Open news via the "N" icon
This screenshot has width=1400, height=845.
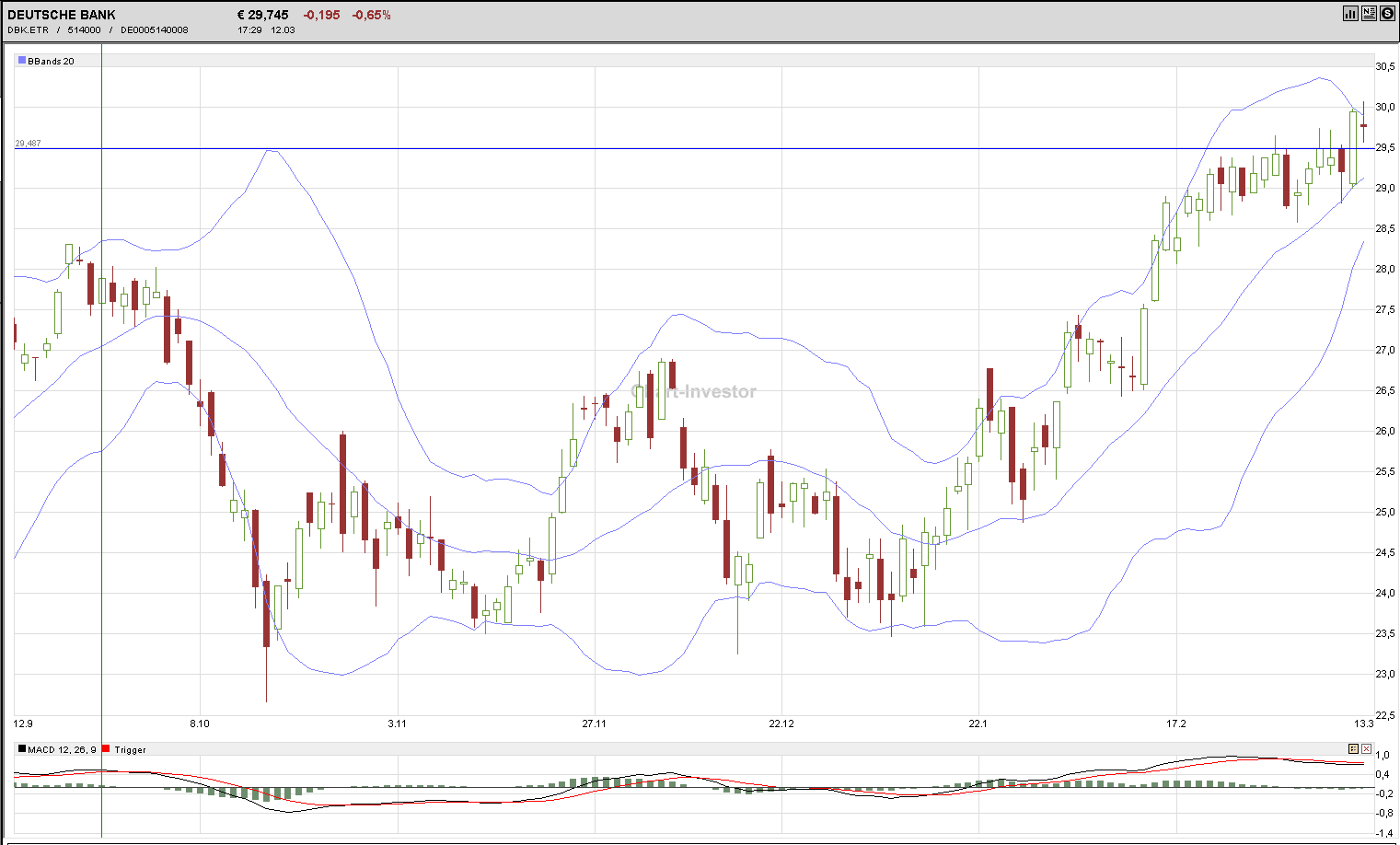[x=1369, y=13]
